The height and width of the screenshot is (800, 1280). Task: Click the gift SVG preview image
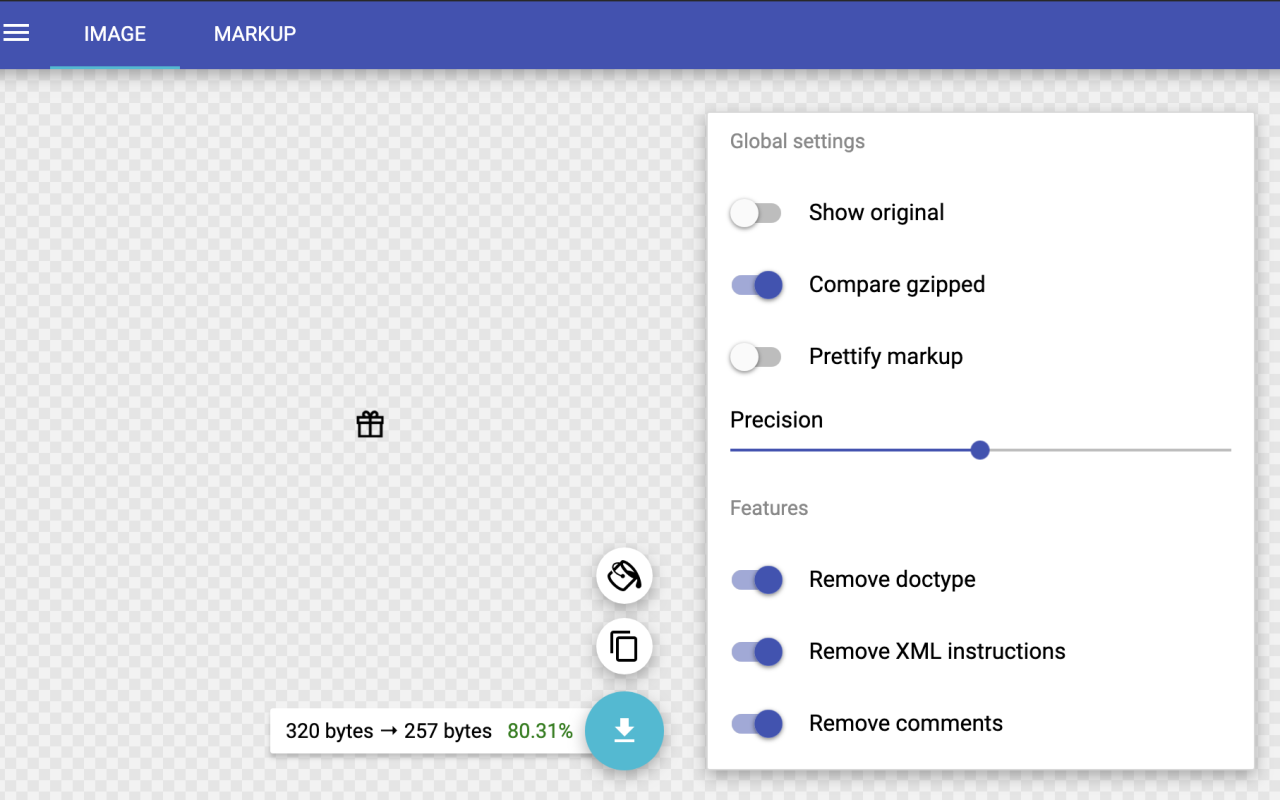click(370, 425)
